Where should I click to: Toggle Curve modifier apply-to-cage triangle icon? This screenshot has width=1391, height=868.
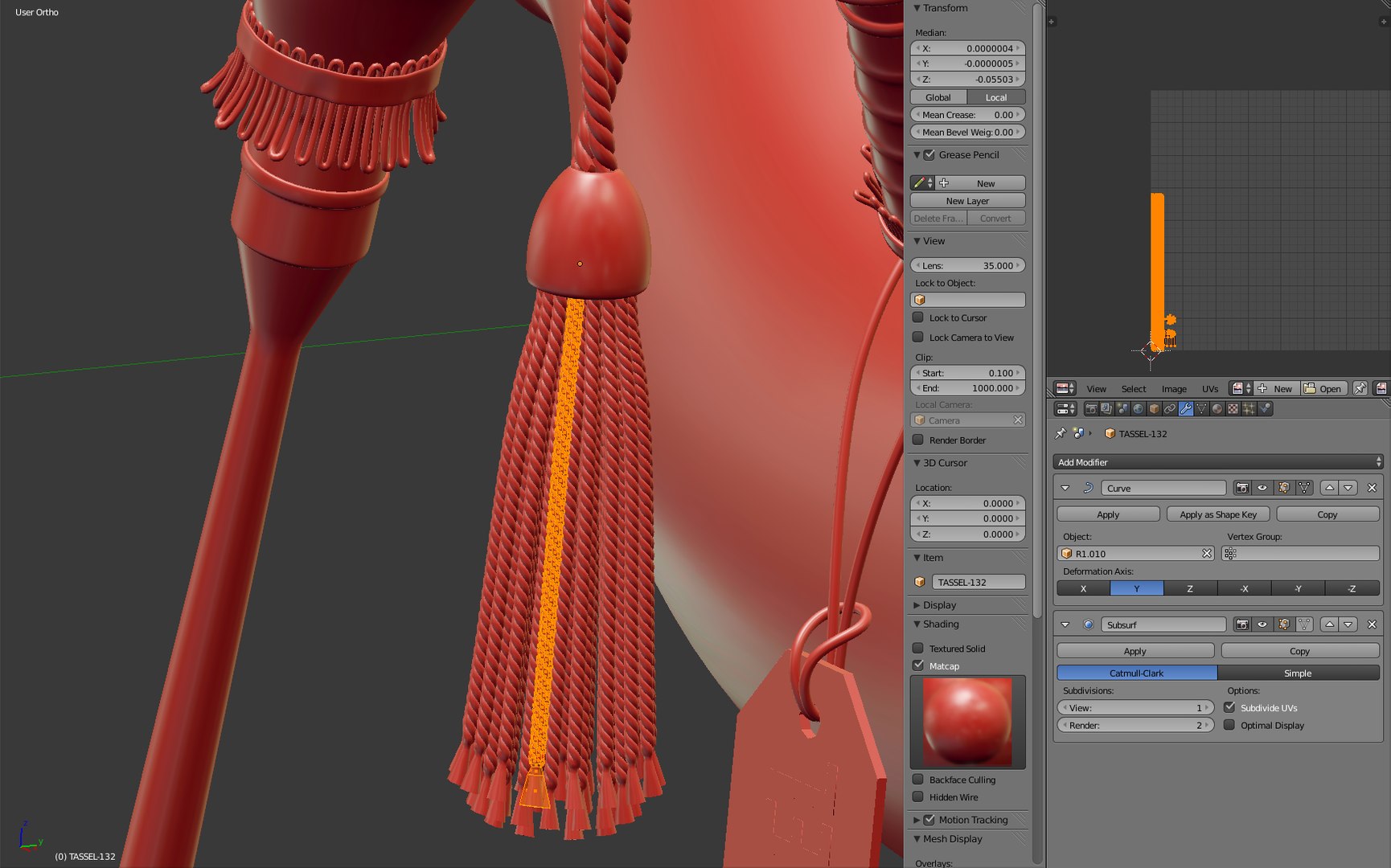tap(1304, 488)
